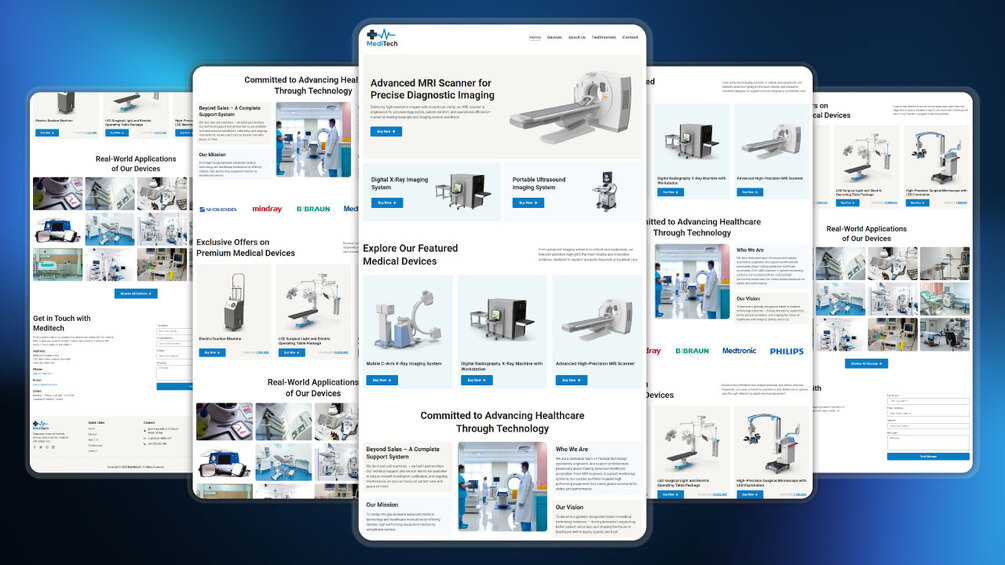Open the Devices nav item in header
1005x565 pixels.
(554, 37)
